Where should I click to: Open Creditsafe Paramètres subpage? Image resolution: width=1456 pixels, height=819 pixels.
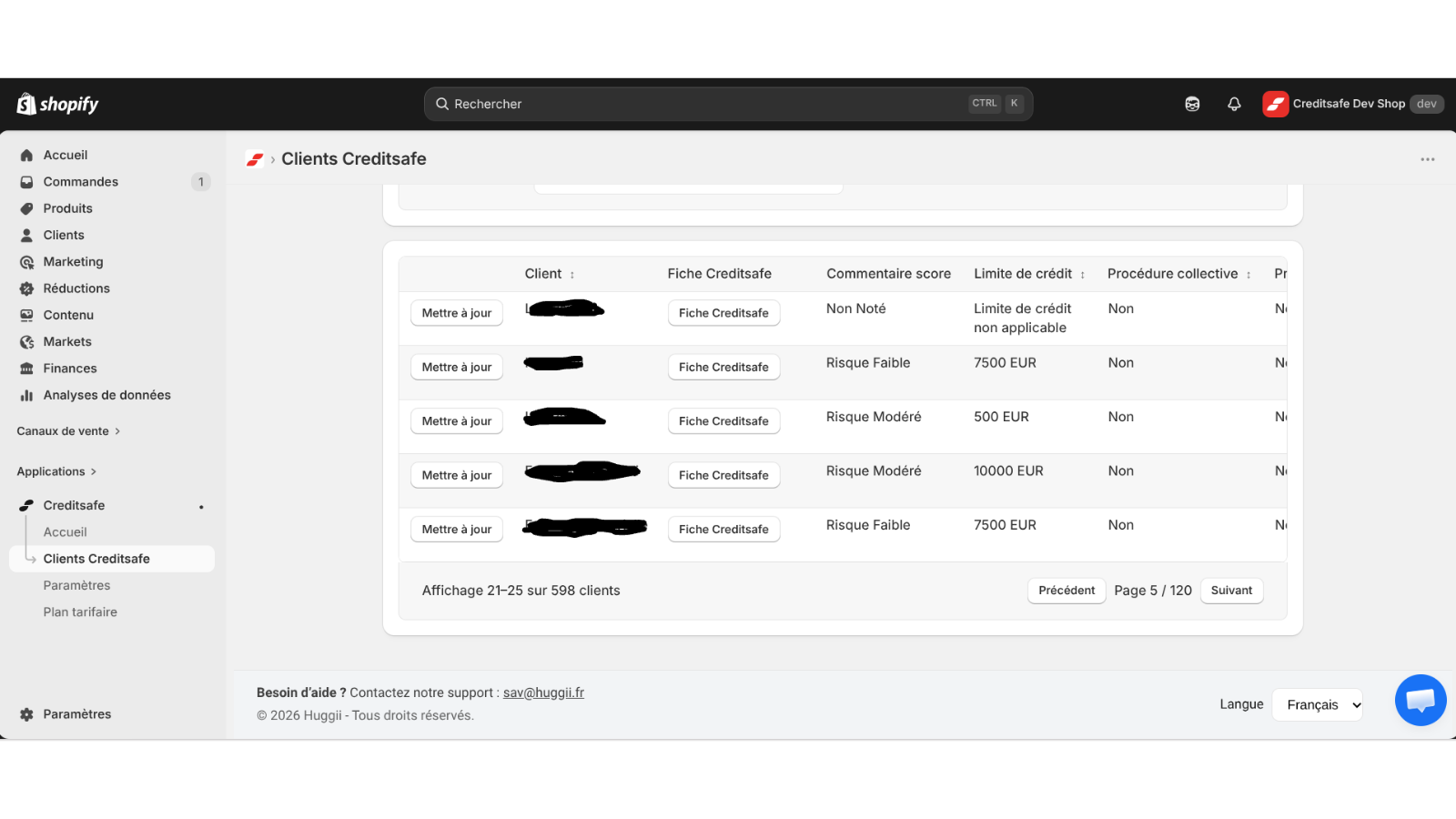(x=76, y=585)
